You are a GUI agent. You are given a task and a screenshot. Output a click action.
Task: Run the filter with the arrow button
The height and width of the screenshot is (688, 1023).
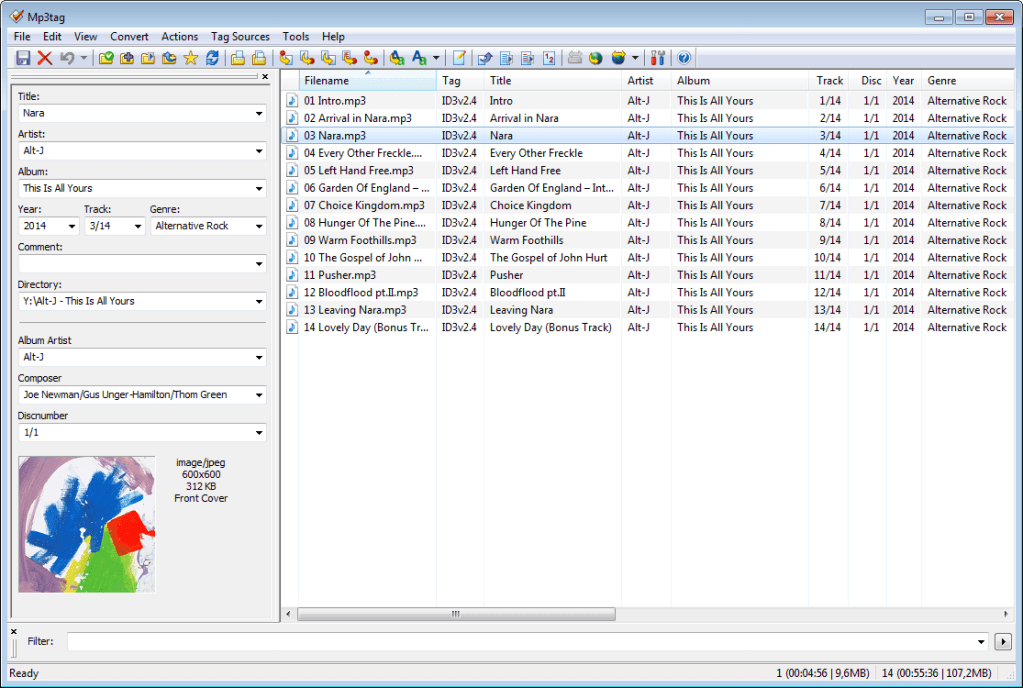pyautogui.click(x=1003, y=641)
